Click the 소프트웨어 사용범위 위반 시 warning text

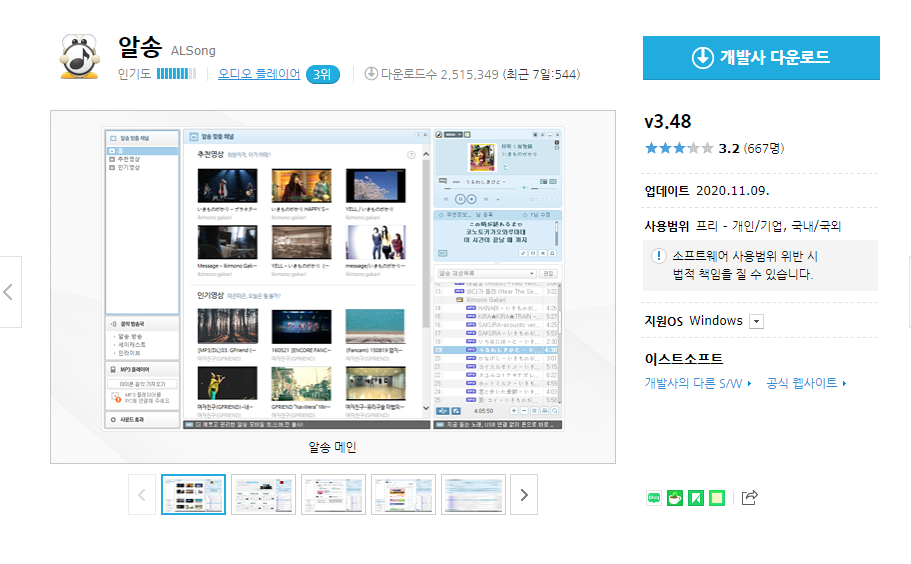click(x=745, y=256)
